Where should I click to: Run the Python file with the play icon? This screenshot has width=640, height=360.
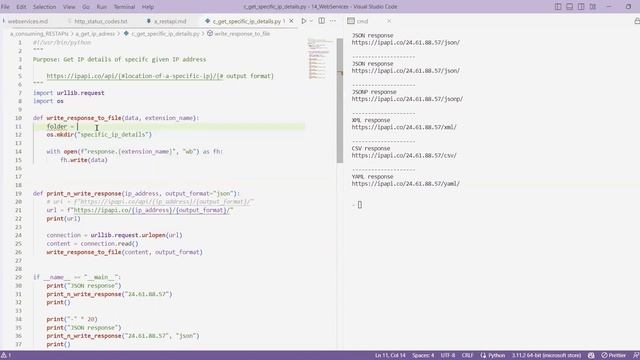click(304, 21)
